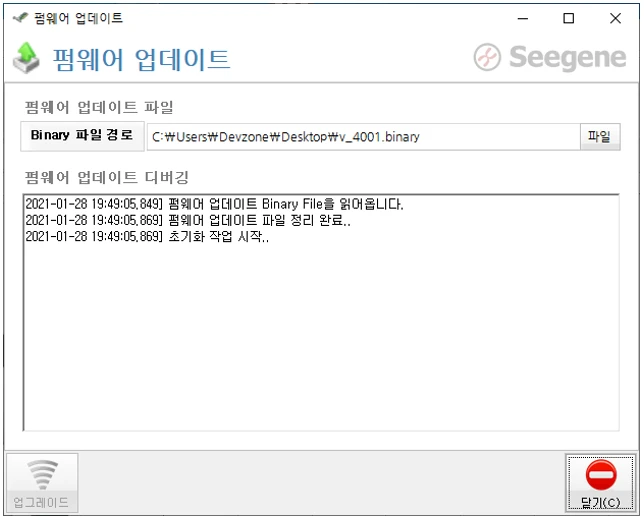Click the title bar app icon
Image resolution: width=644 pixels, height=520 pixels.
20,18
